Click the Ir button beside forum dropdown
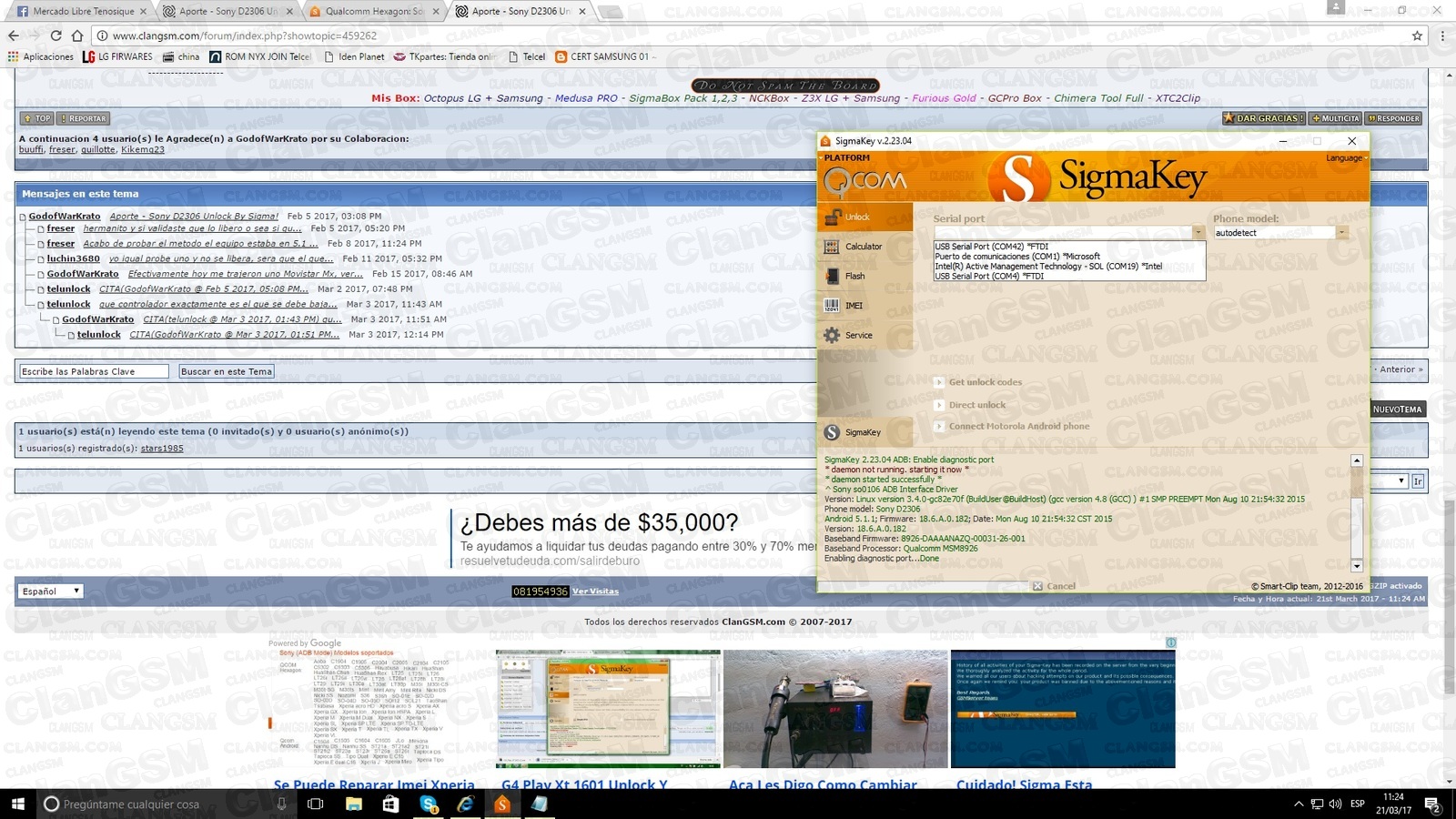Image resolution: width=1456 pixels, height=819 pixels. pos(1418,480)
